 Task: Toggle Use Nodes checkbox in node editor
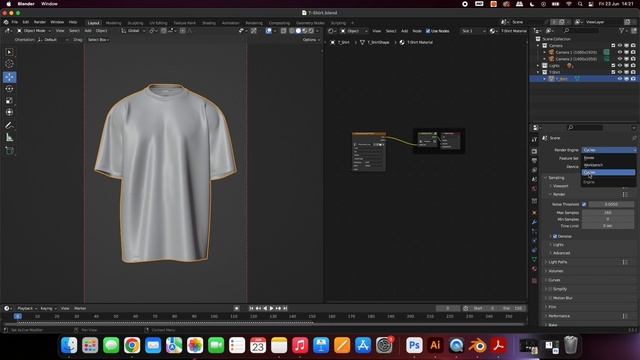coord(428,31)
